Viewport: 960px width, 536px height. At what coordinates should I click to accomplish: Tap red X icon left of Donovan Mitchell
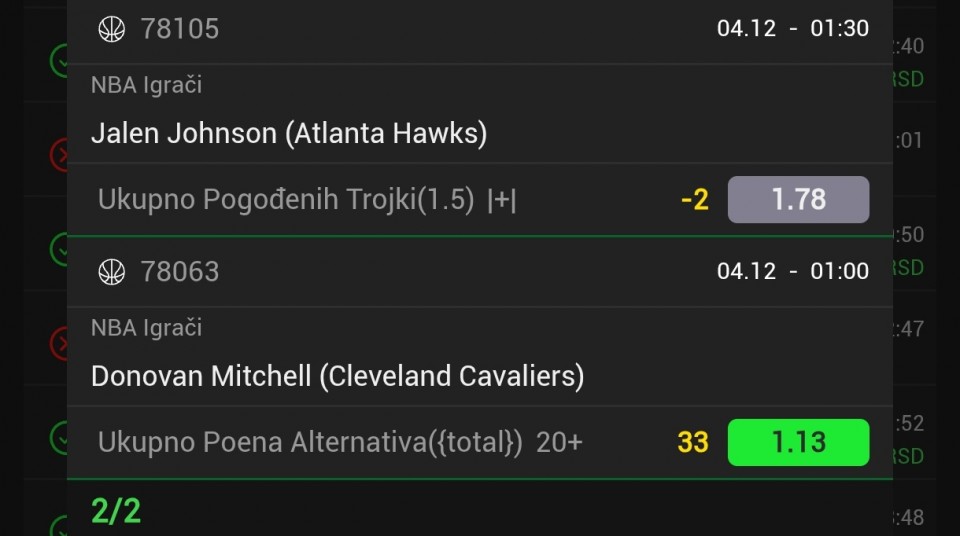[x=59, y=343]
